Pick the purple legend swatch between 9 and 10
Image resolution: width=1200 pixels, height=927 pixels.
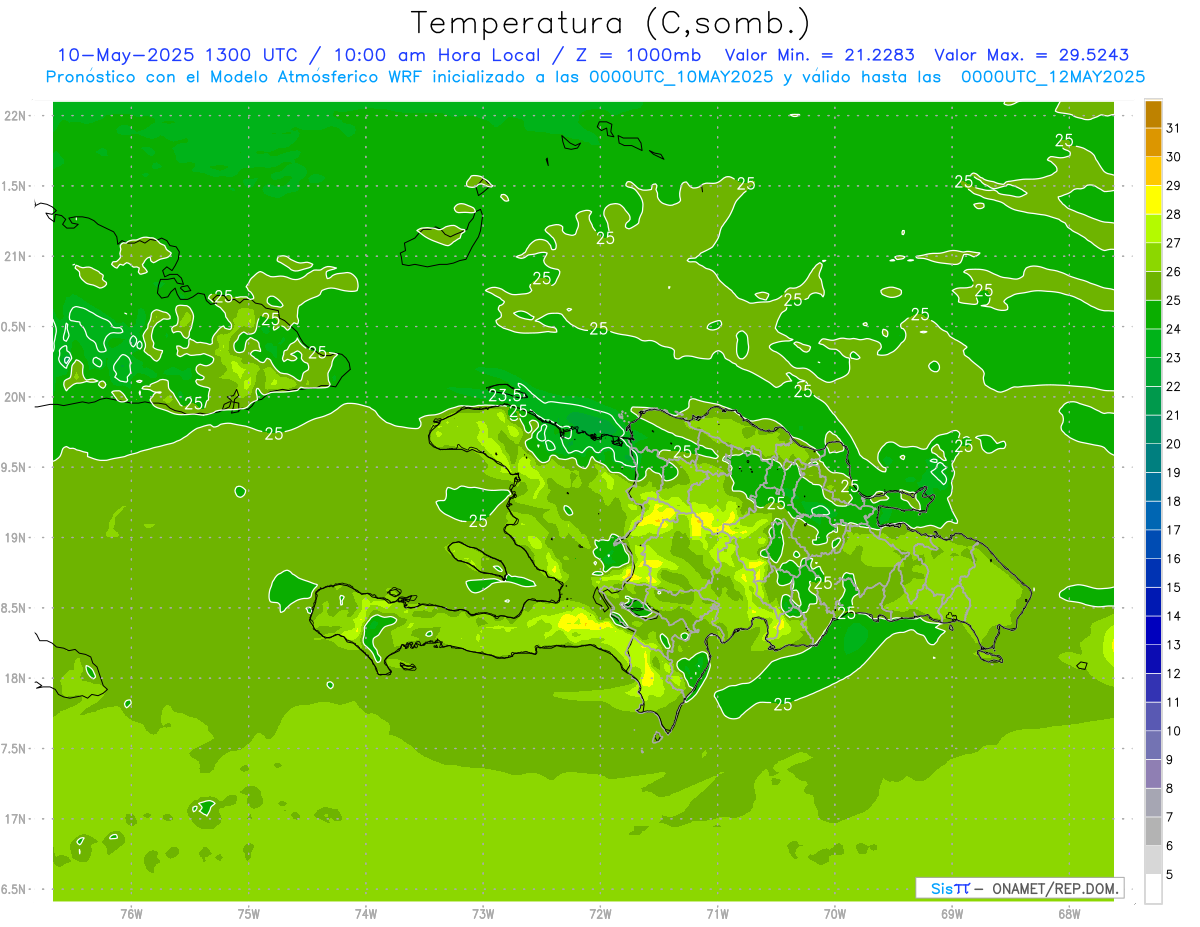[x=1153, y=746]
